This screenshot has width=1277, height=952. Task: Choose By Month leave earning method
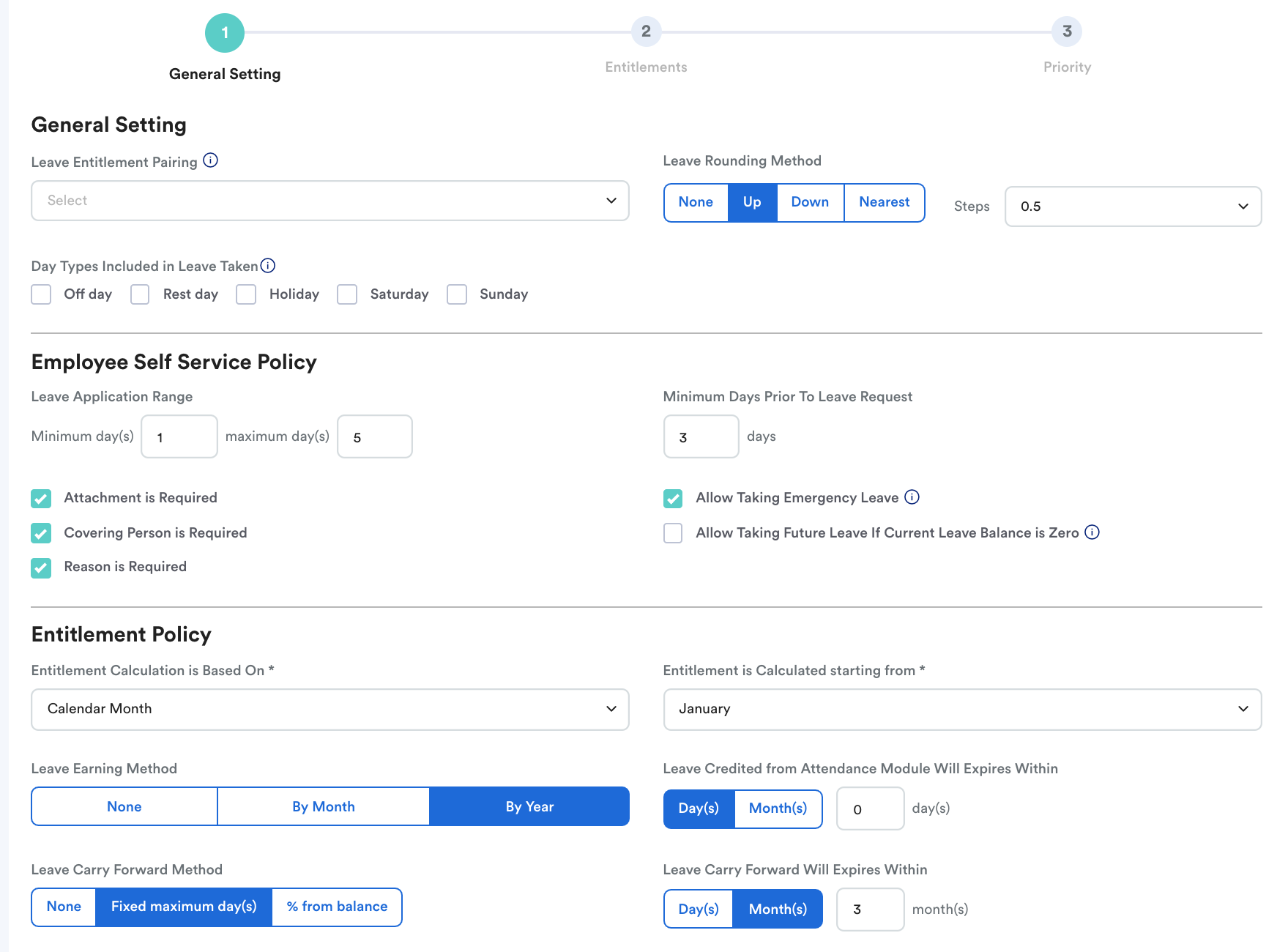tap(323, 806)
